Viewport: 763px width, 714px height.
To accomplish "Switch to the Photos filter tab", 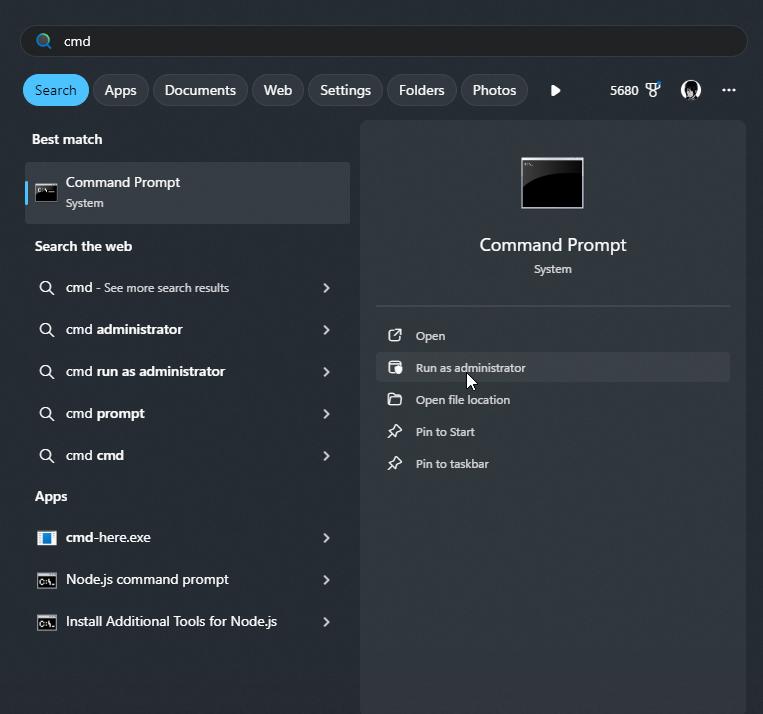I will click(494, 90).
